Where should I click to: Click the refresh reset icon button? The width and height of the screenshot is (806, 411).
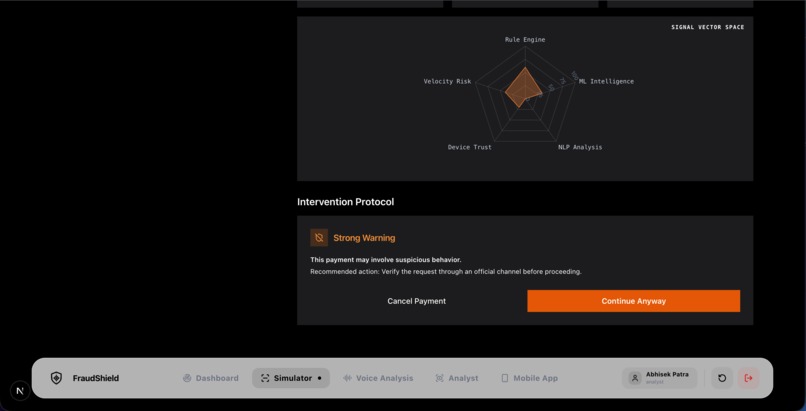click(722, 378)
